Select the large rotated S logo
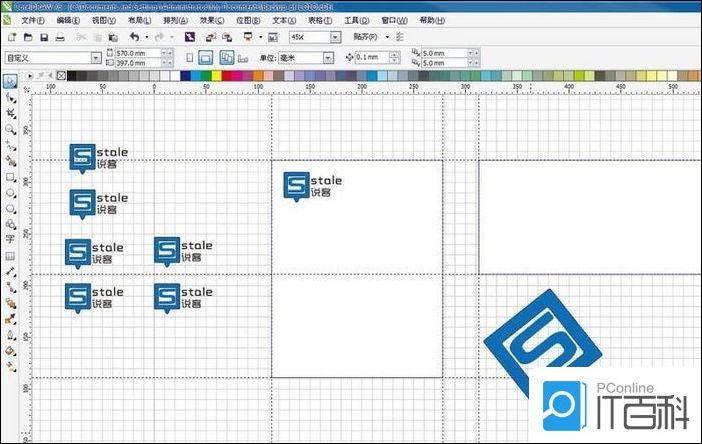The image size is (702, 444). [x=543, y=342]
